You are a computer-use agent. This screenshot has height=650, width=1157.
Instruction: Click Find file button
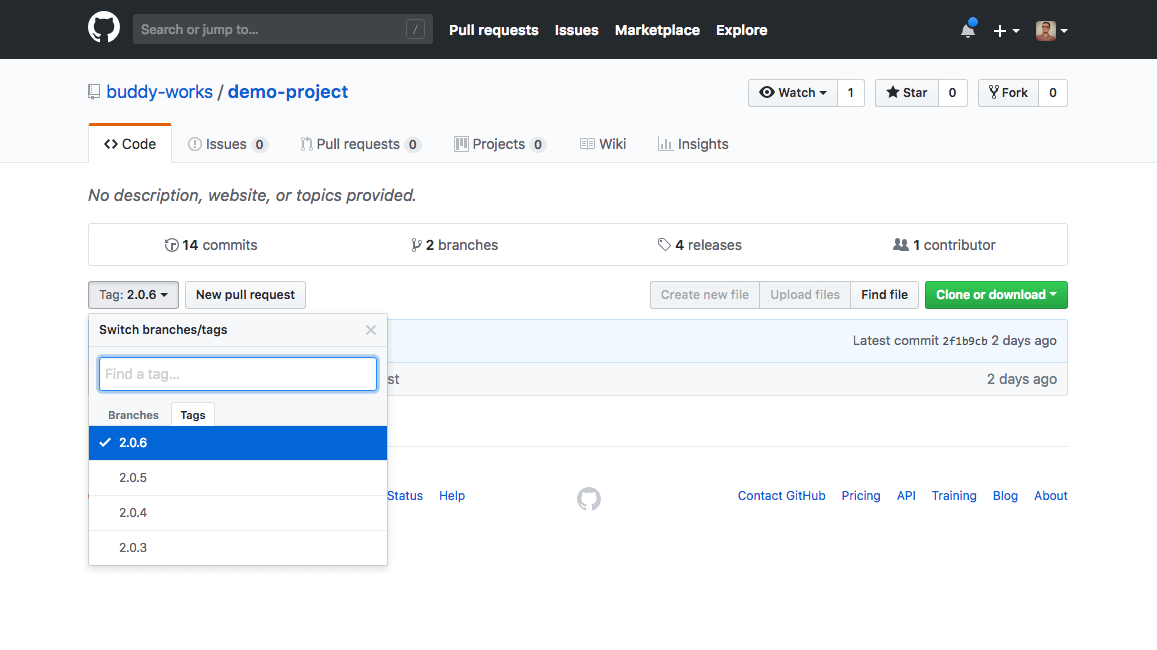click(x=885, y=295)
